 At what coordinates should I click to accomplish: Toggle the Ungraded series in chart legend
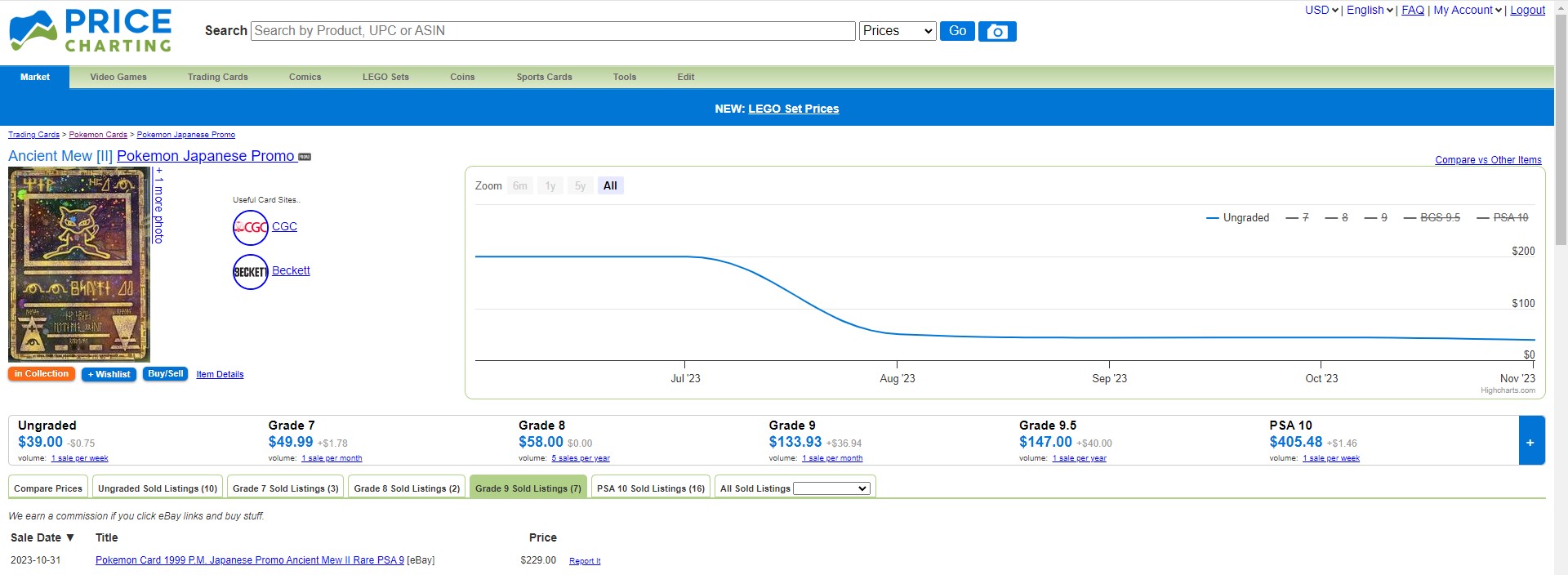click(x=1237, y=218)
